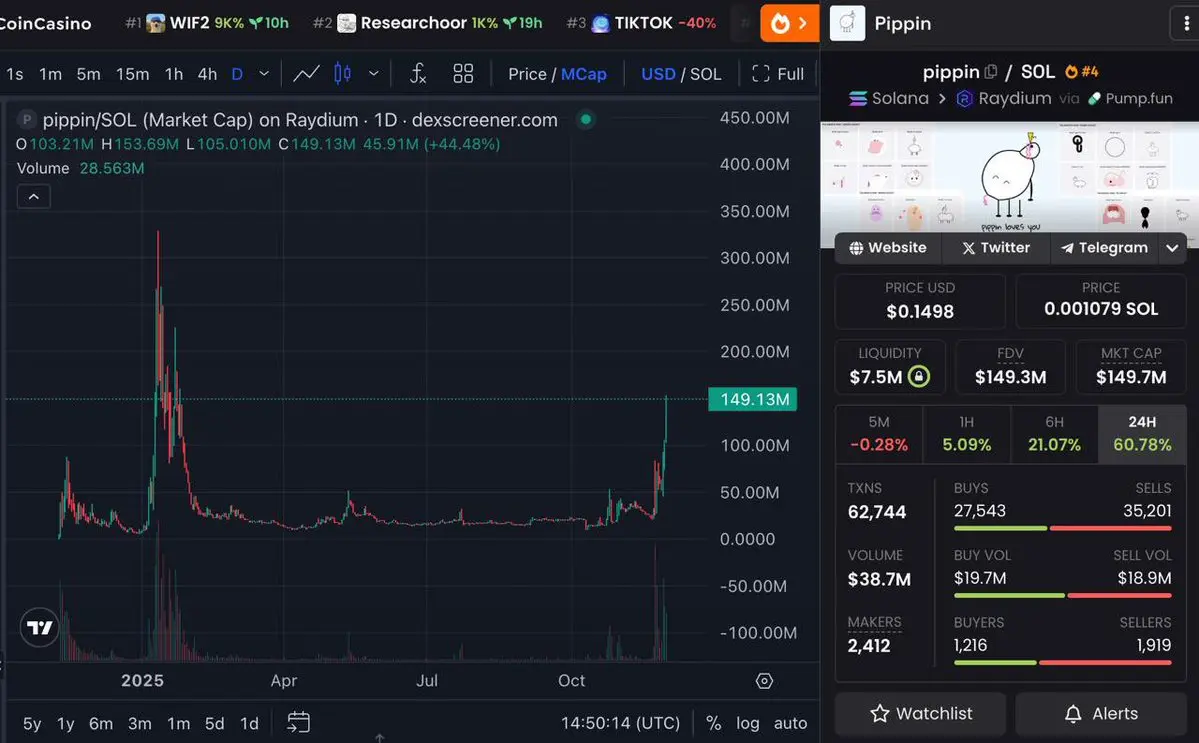Viewport: 1199px width, 743px height.
Task: Select the 5M change tab
Action: click(879, 434)
